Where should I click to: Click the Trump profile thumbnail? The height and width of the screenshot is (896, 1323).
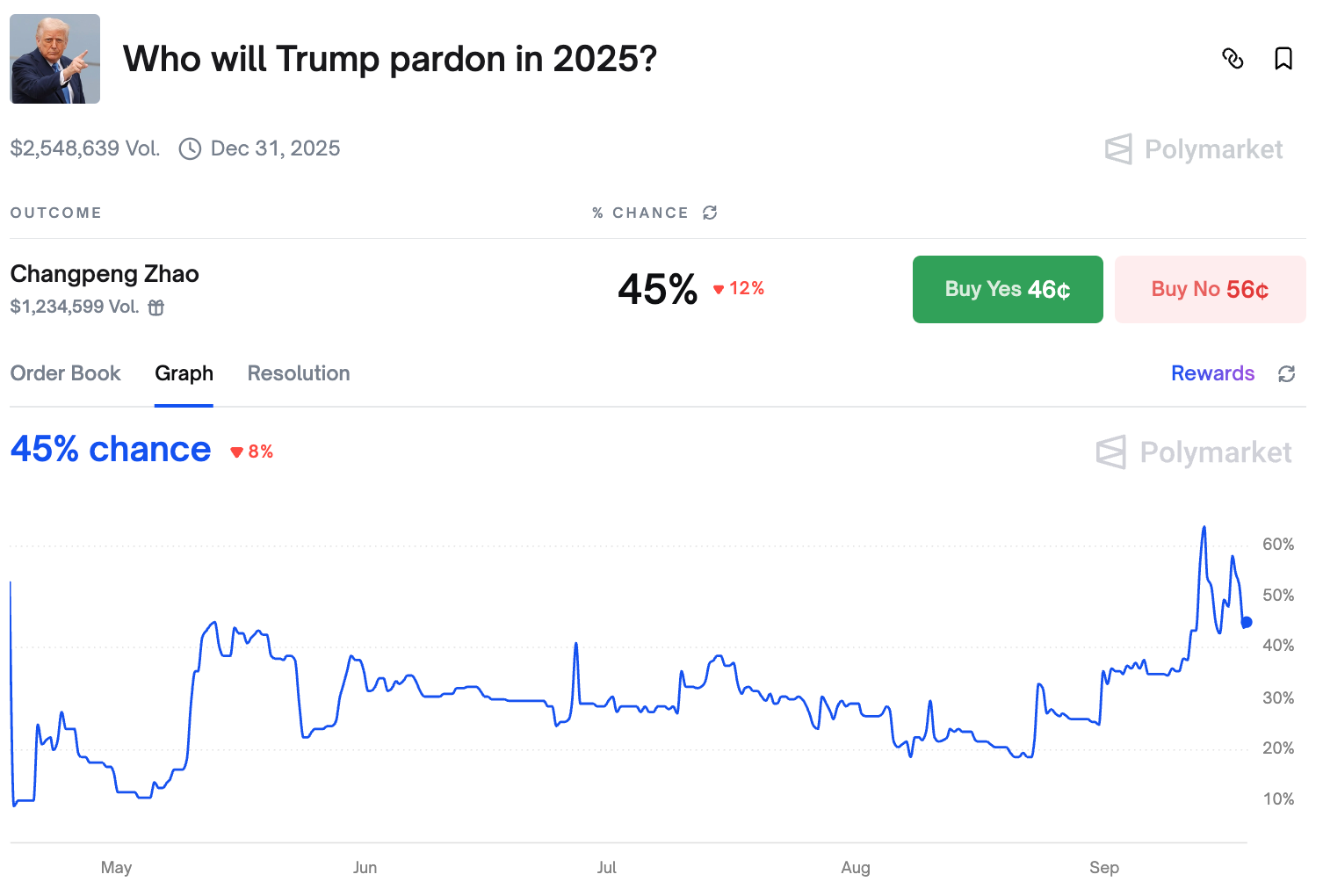point(54,59)
